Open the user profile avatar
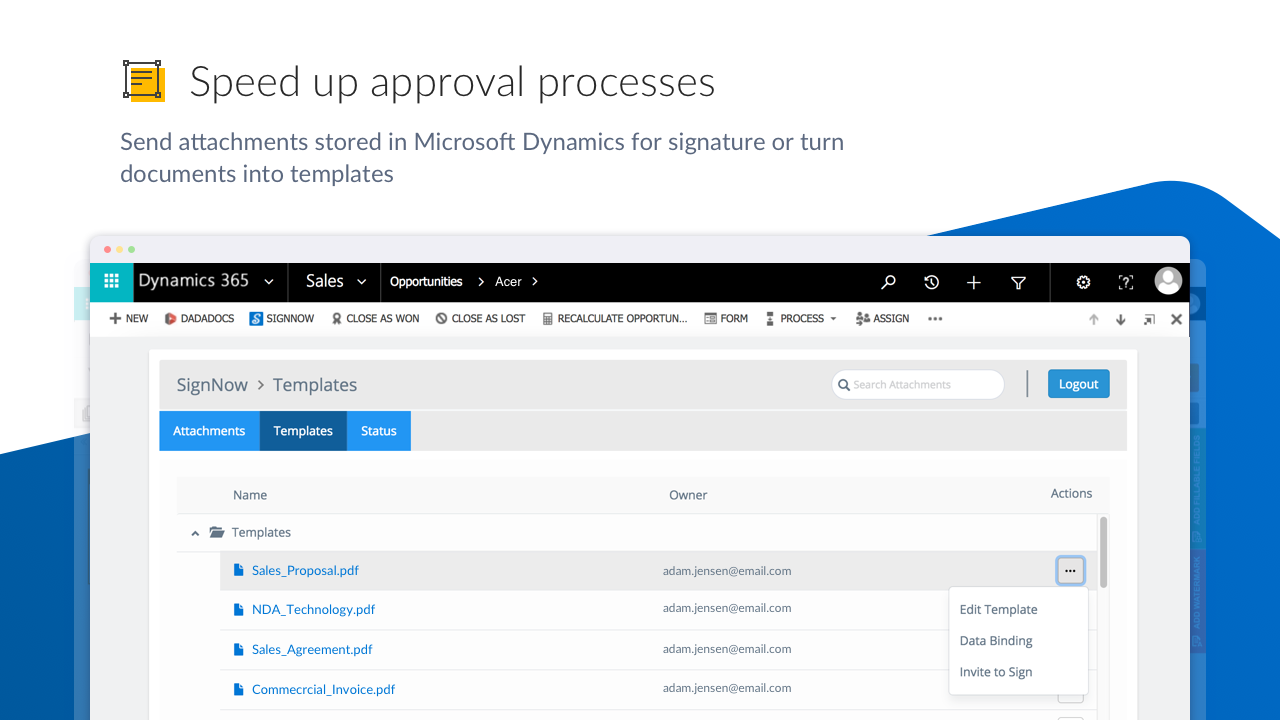 tap(1168, 281)
